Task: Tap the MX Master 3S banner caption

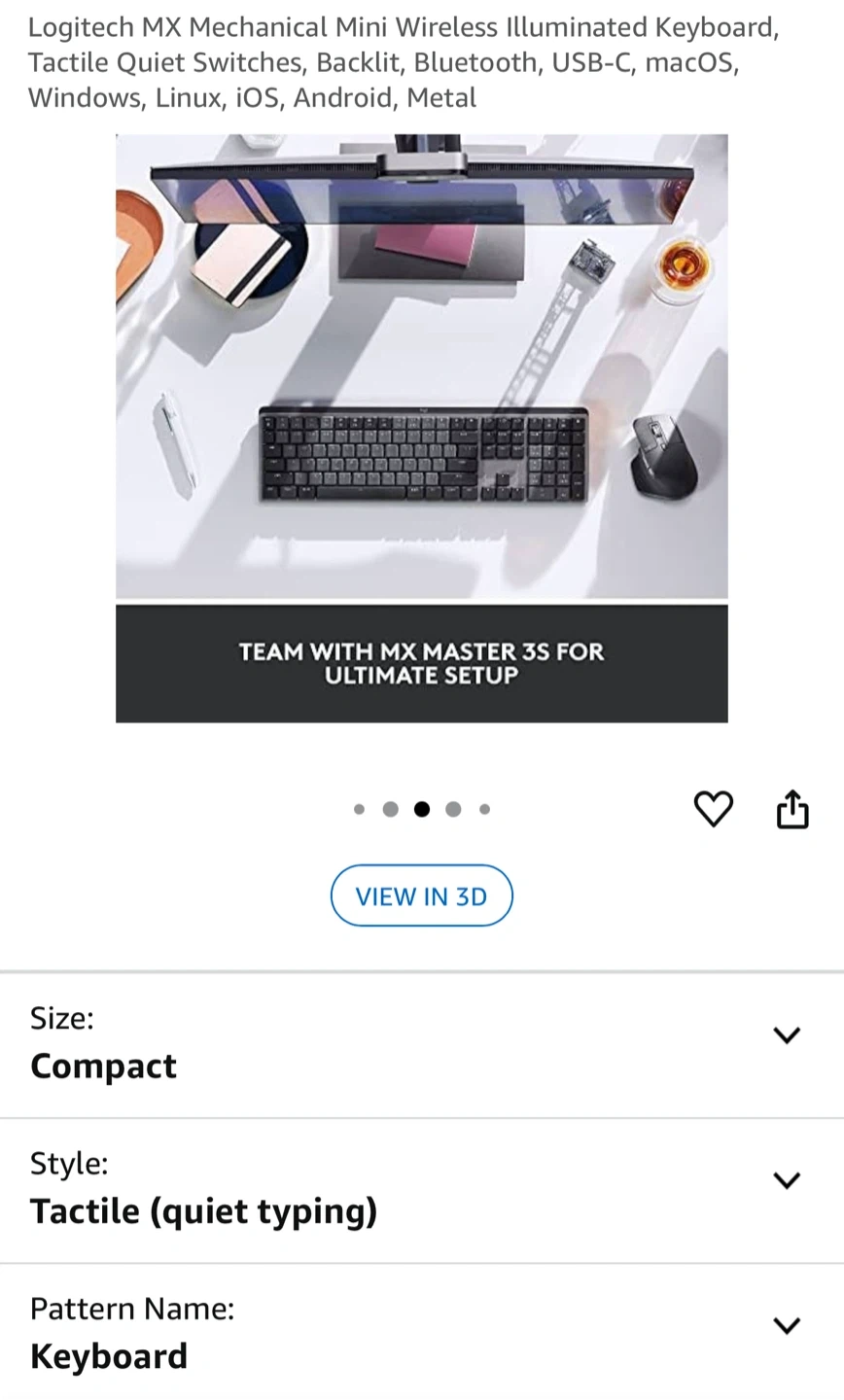Action: pos(422,663)
